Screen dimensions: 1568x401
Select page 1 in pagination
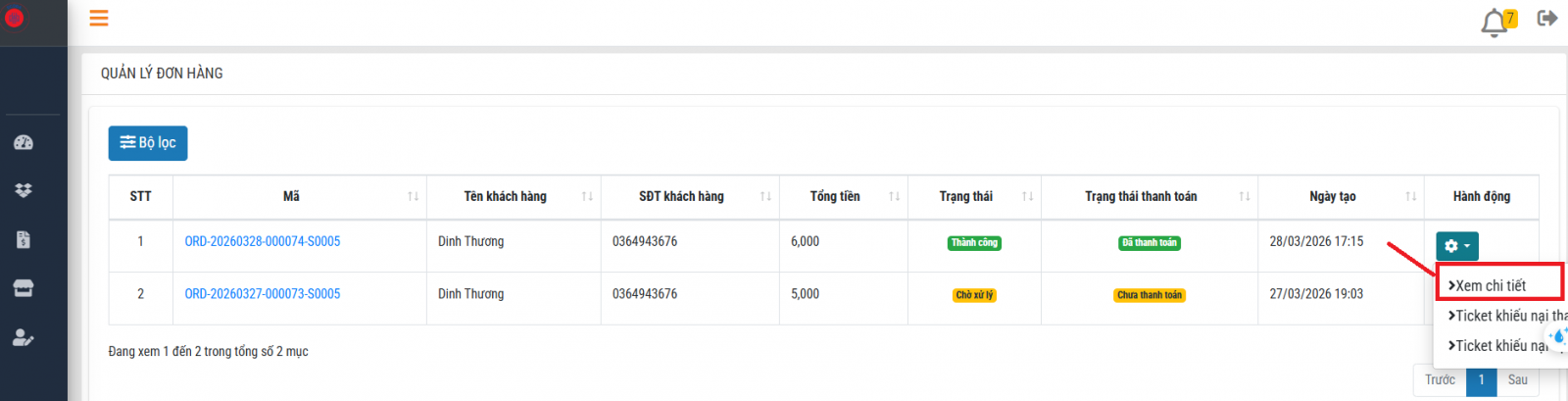point(1481,380)
